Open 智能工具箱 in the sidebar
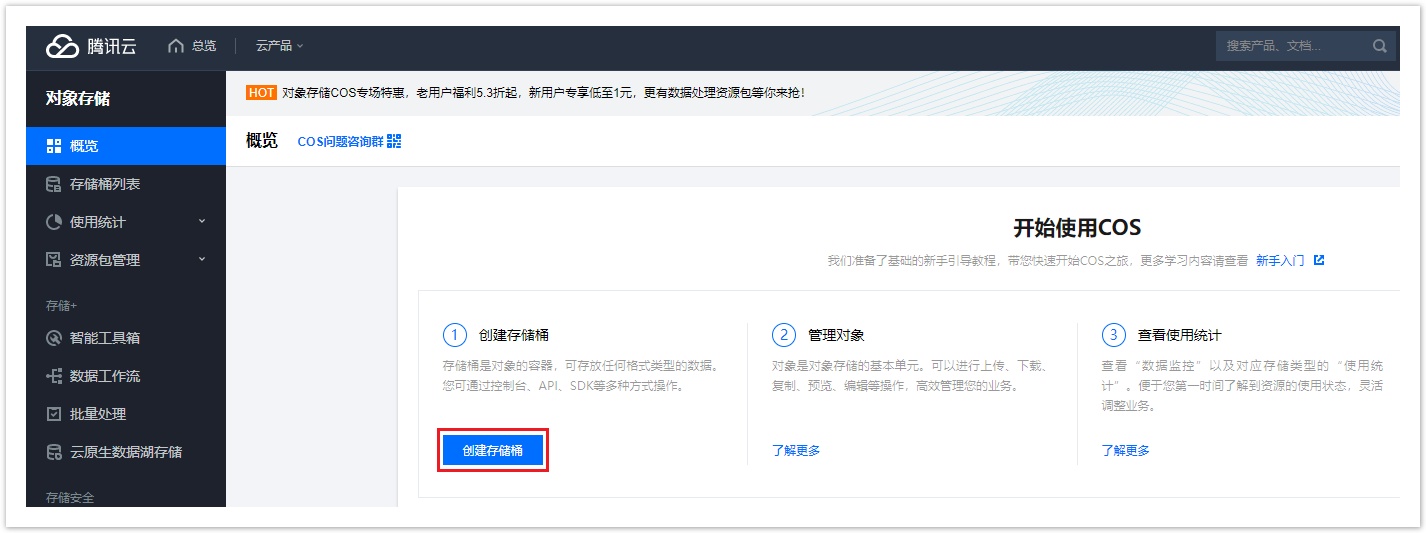The height and width of the screenshot is (533, 1426). [x=126, y=338]
